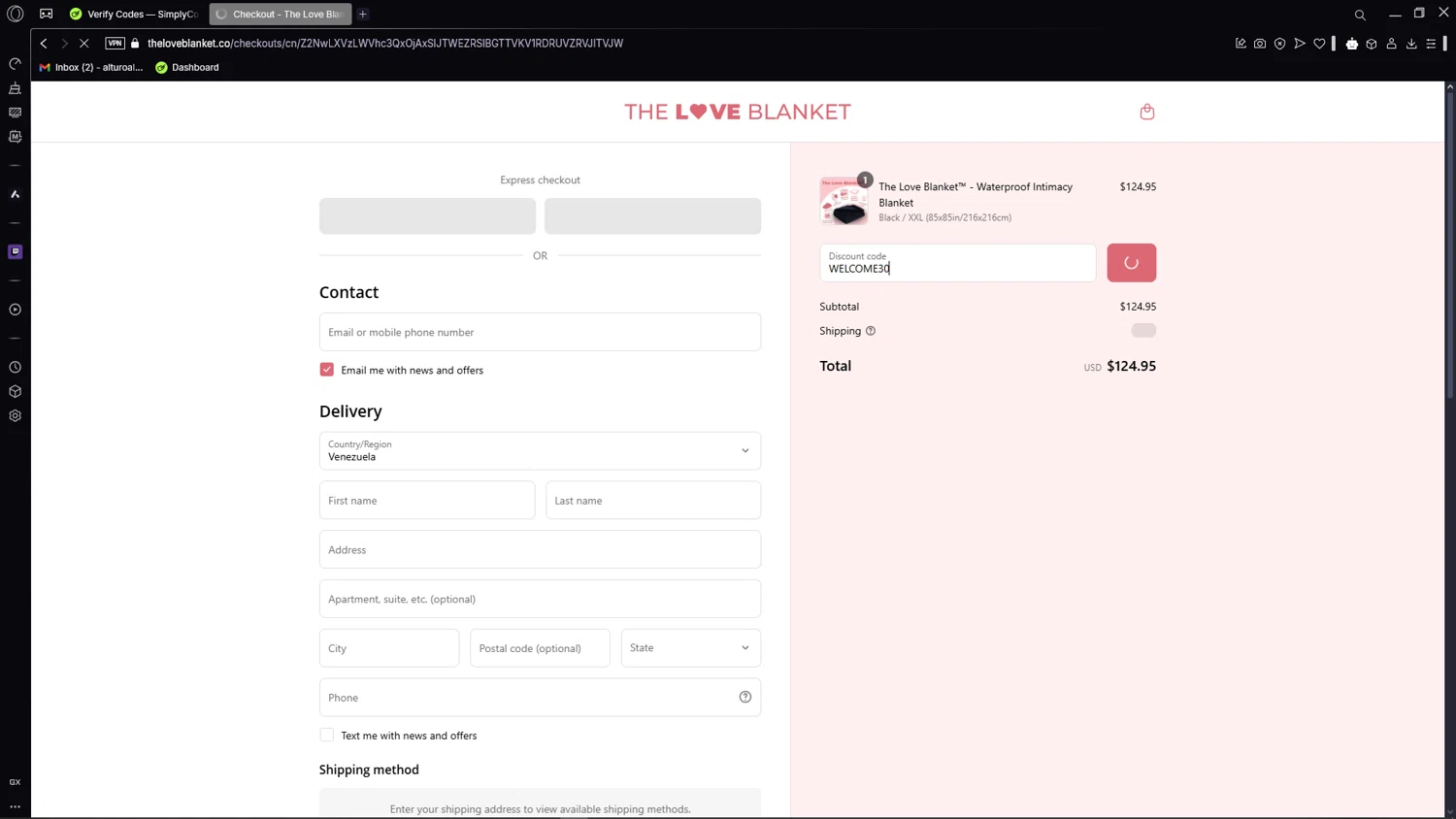
Task: Click the Shipping method heading
Action: (369, 770)
